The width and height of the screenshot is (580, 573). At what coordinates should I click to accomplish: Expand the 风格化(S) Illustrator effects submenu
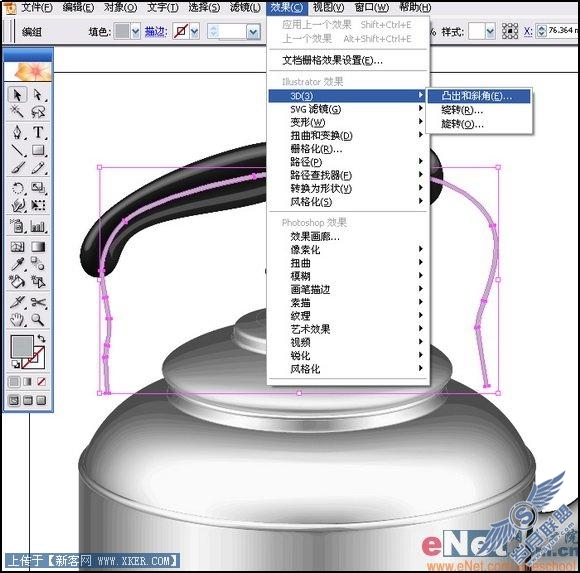[348, 202]
